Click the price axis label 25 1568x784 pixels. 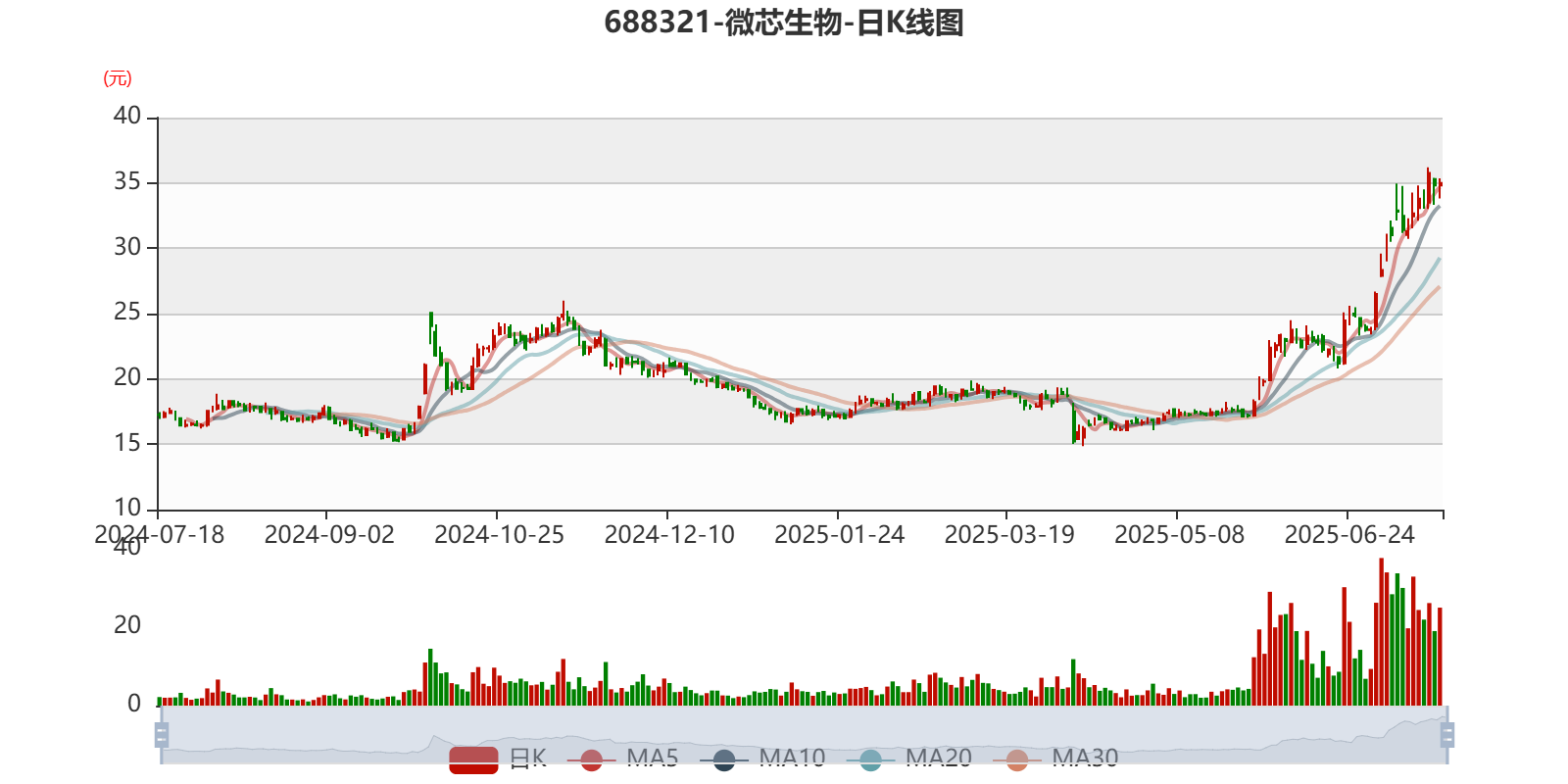127,313
